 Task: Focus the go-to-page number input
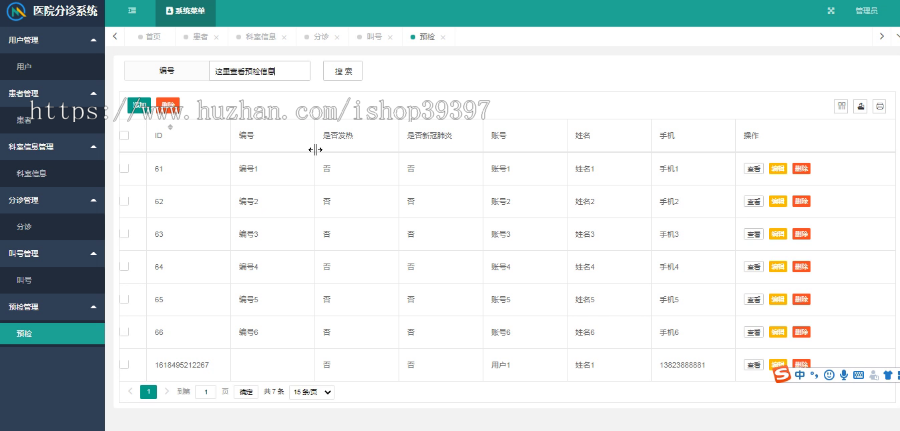pos(205,392)
